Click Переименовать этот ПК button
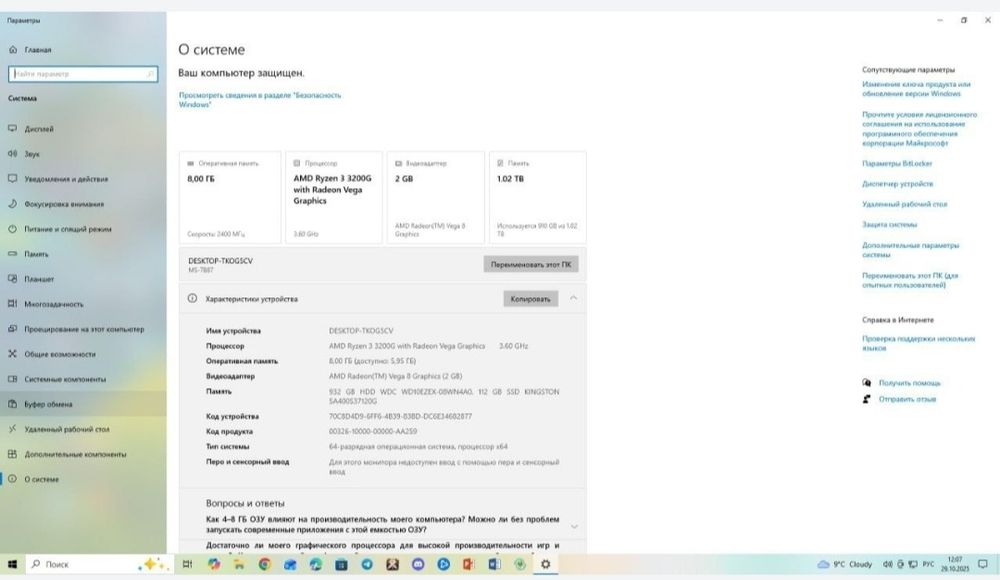1000x580 pixels. pos(531,264)
